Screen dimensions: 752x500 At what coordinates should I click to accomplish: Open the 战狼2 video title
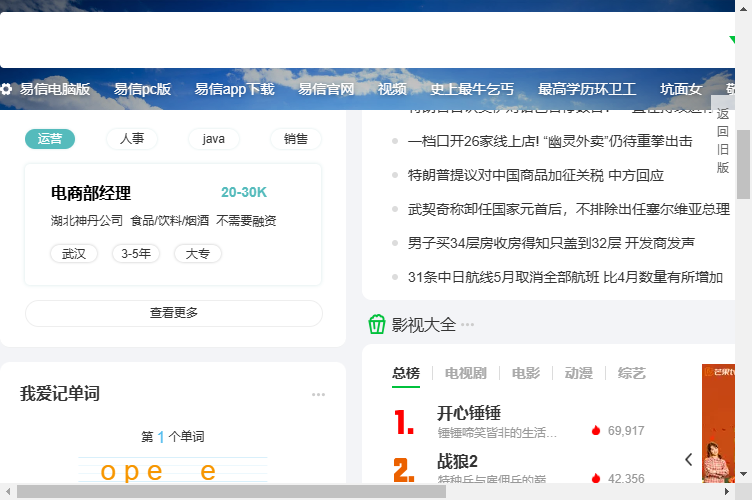pyautogui.click(x=458, y=461)
